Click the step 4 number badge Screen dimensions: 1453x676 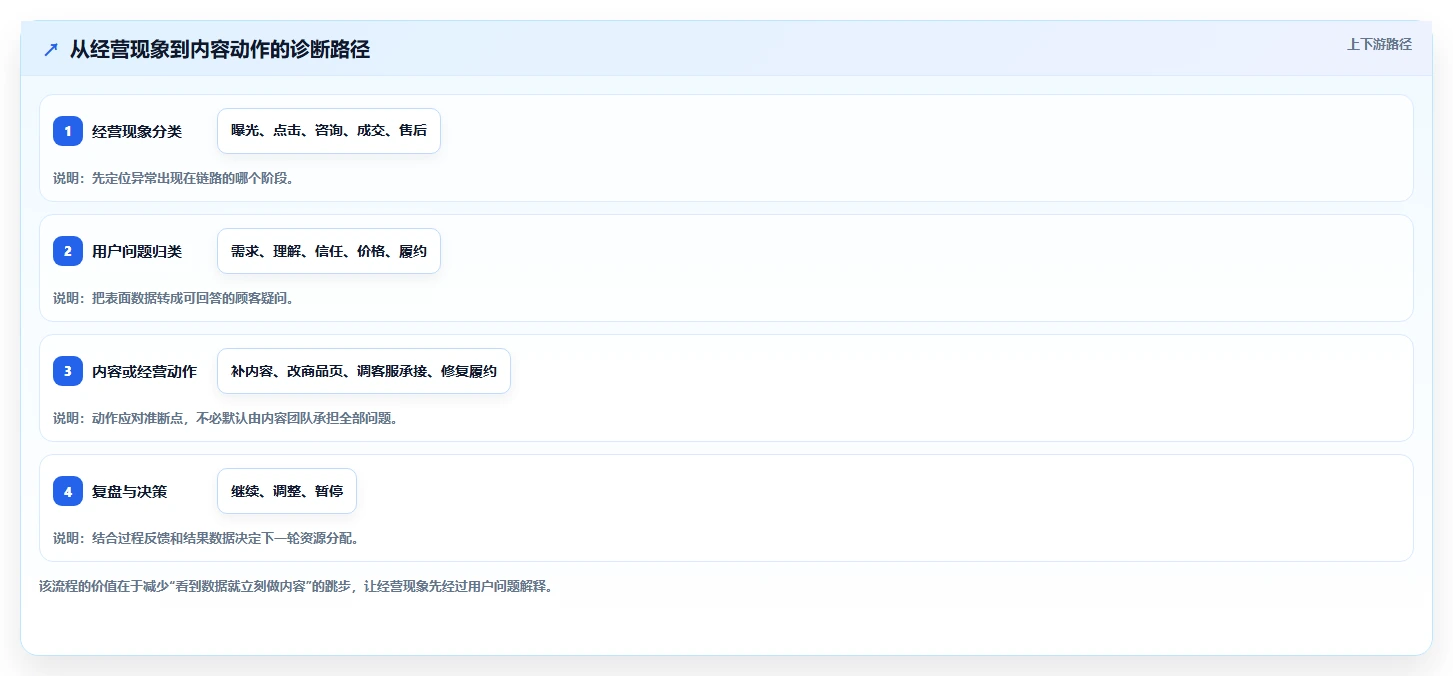[x=68, y=491]
